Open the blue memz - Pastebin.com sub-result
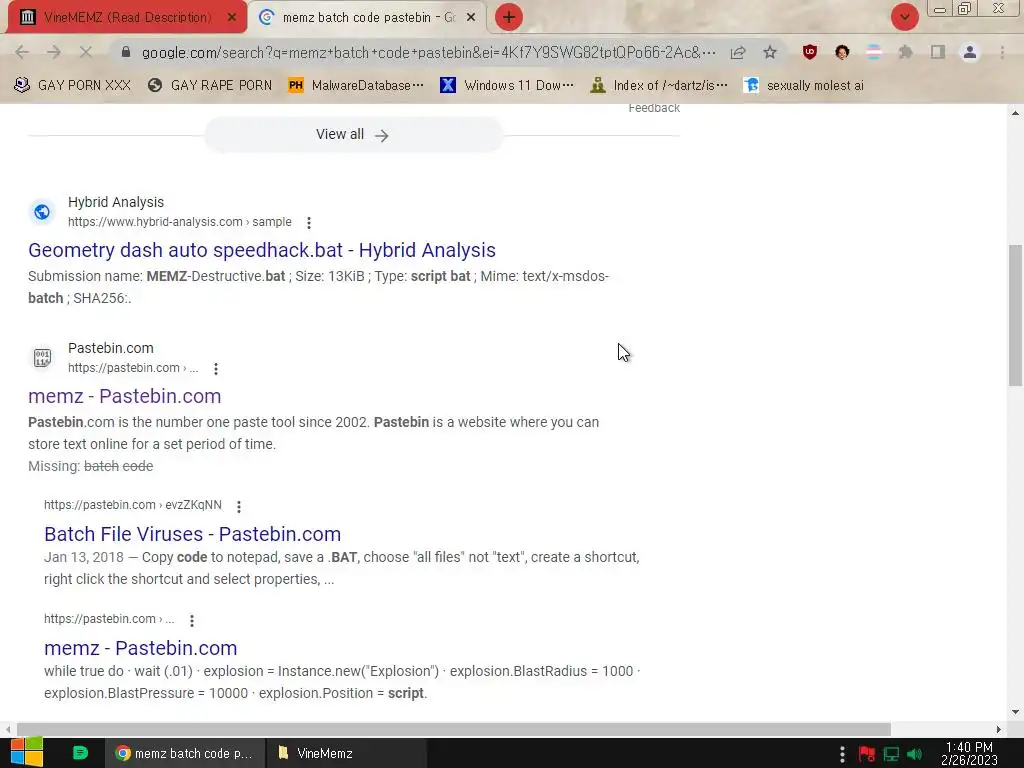 click(140, 648)
